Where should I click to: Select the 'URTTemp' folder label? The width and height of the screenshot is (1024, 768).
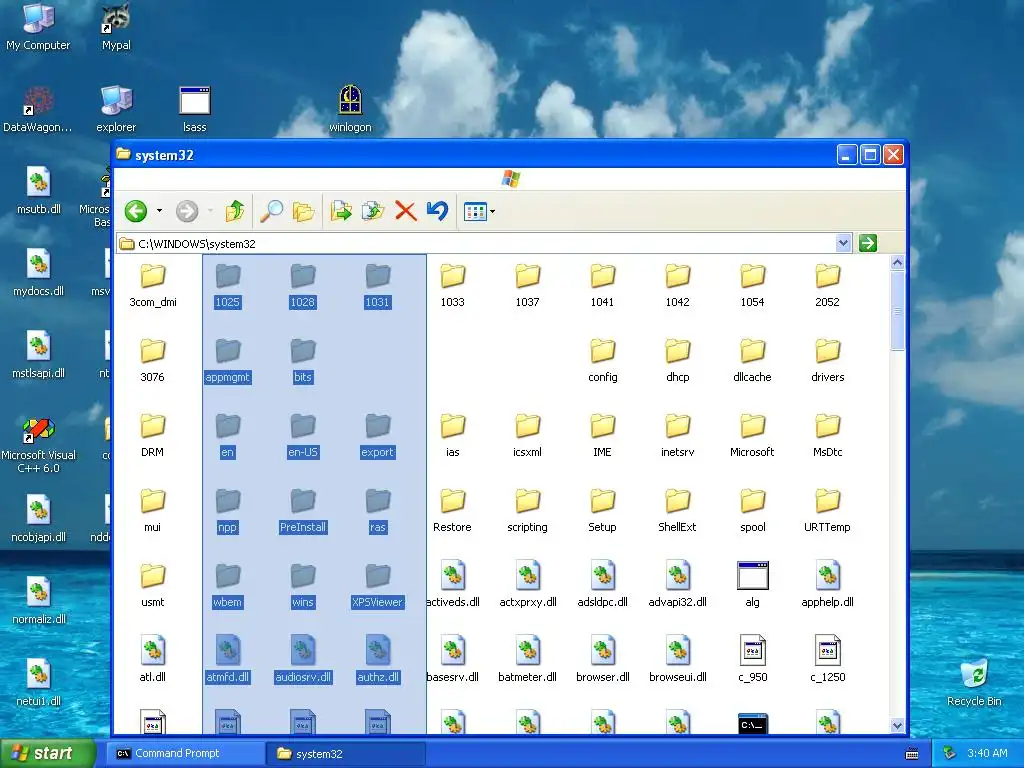click(x=827, y=527)
